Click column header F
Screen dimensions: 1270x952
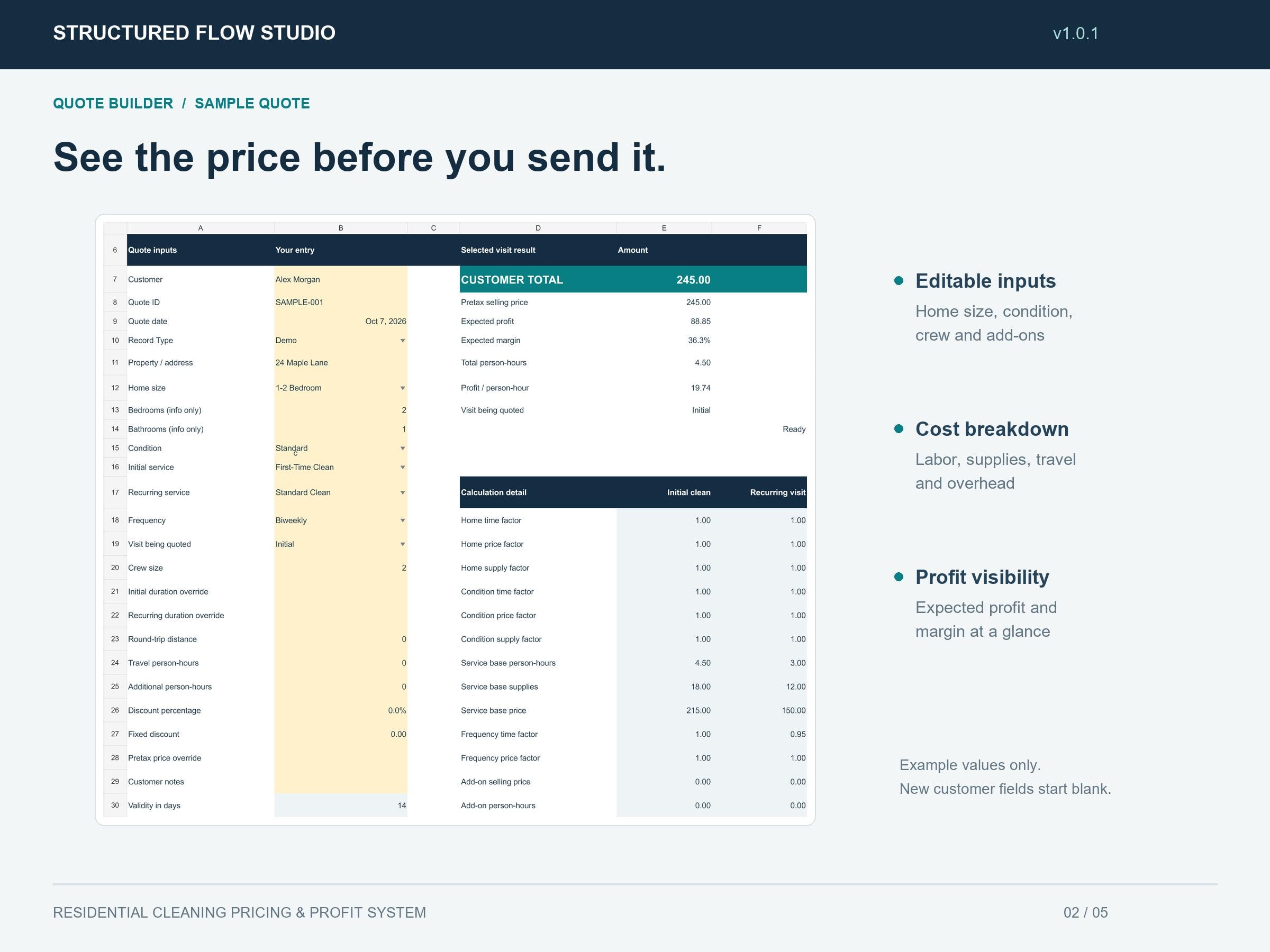click(x=759, y=228)
